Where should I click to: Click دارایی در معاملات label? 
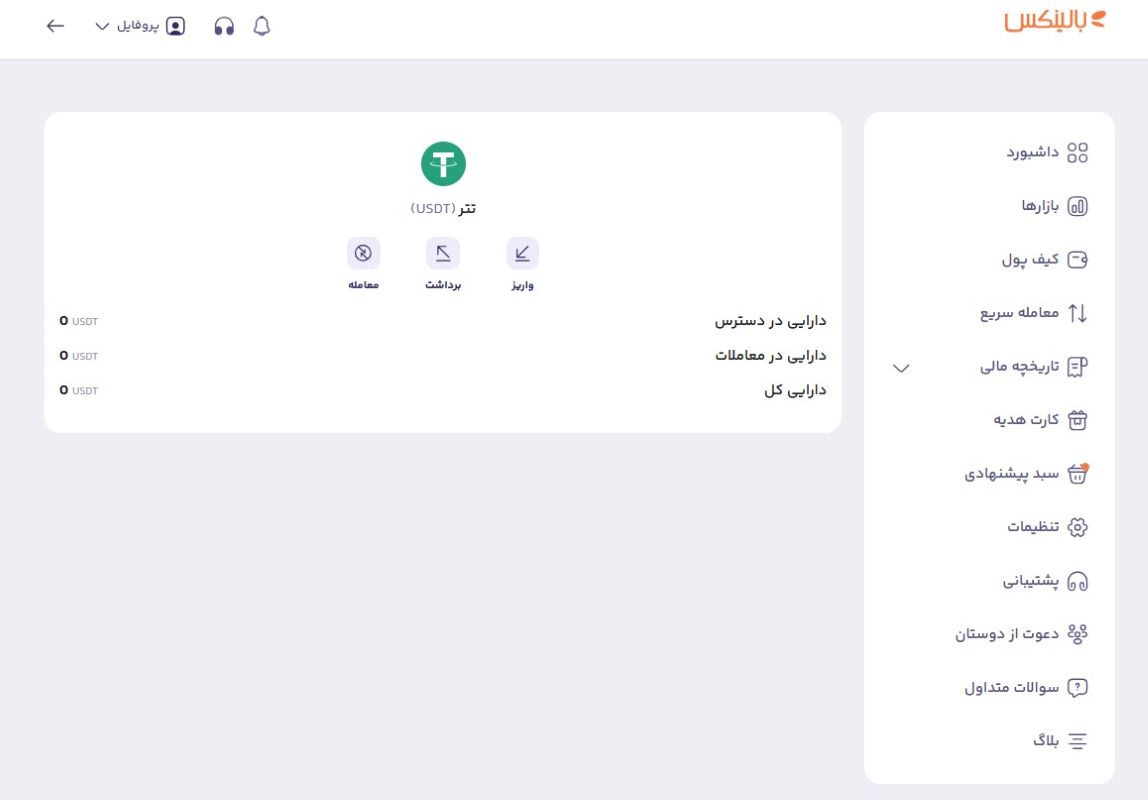(x=770, y=356)
